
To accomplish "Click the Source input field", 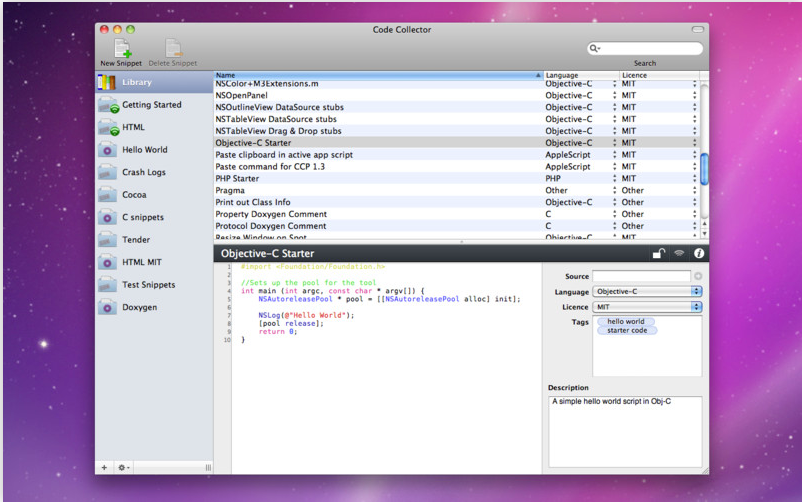I will tap(641, 276).
